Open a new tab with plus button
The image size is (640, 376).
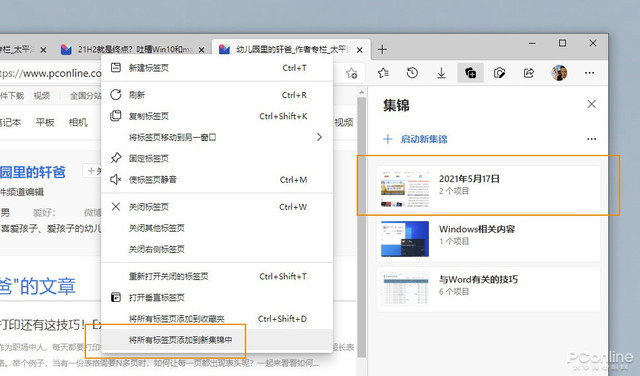[x=382, y=50]
